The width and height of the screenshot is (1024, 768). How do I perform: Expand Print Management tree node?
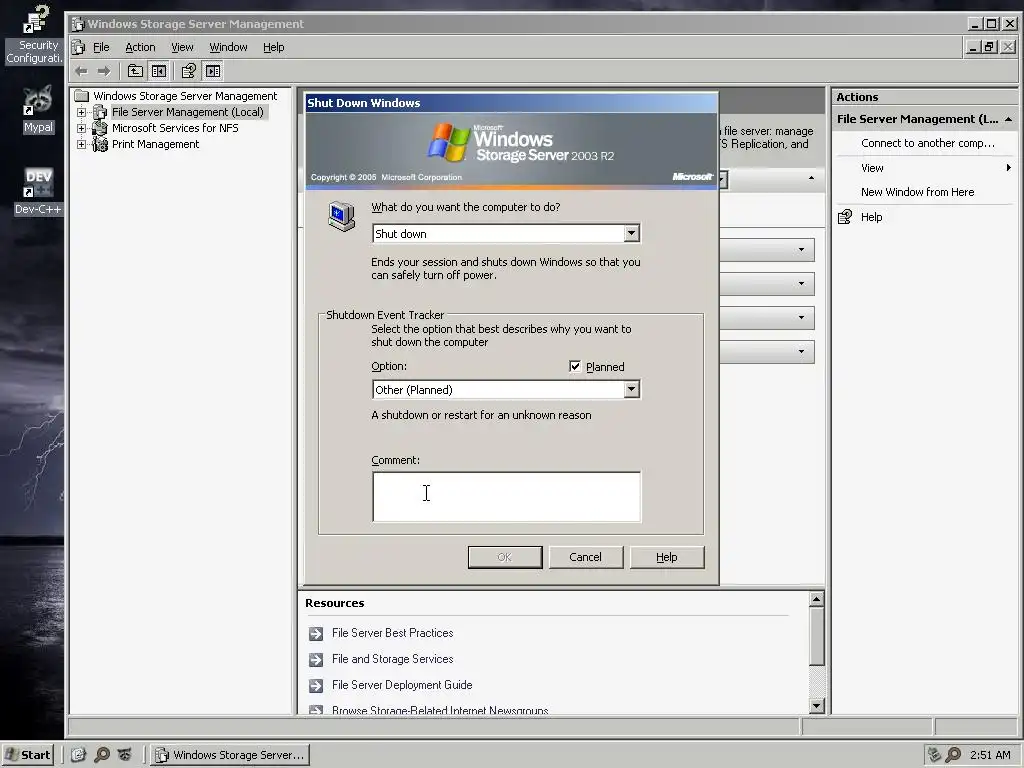(x=82, y=144)
